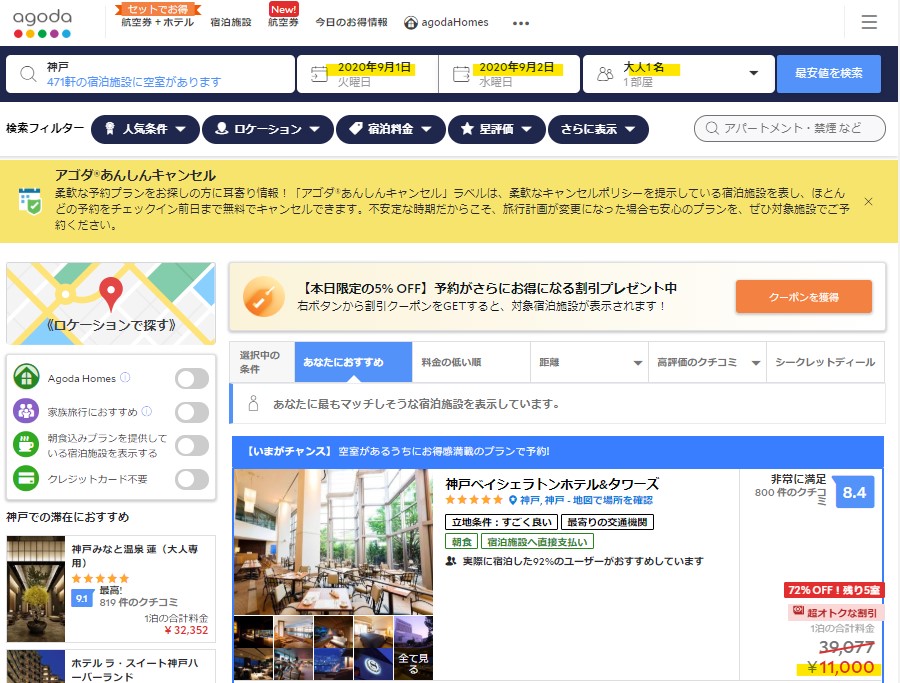900x683 pixels.
Task: Open ホテル ラ・スイート神戸ハーバーランド listing
Action: pos(111,666)
